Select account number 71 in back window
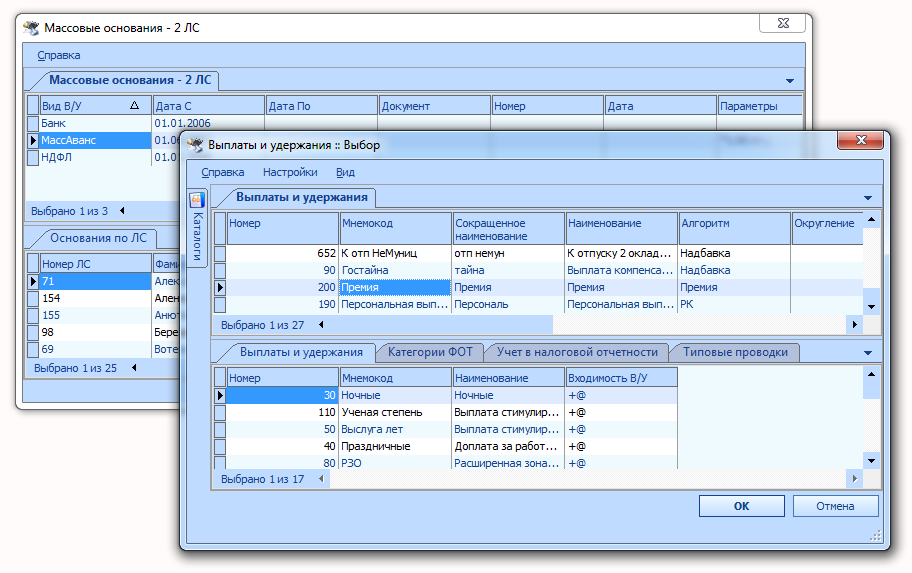Viewport: 912px width, 573px height. tap(95, 281)
